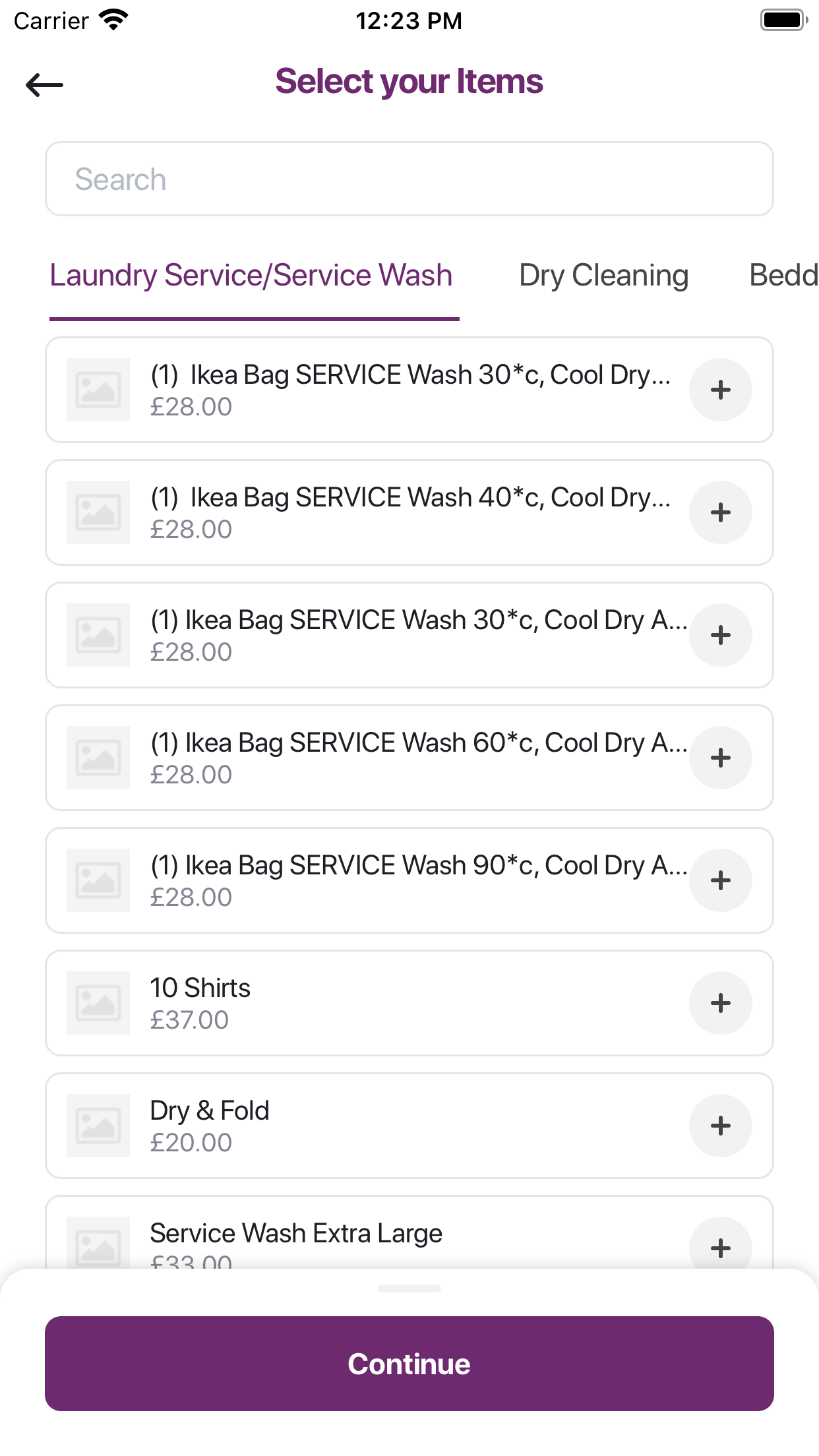819x1456 pixels.
Task: Open the partially visible Bedd tab
Action: [783, 276]
